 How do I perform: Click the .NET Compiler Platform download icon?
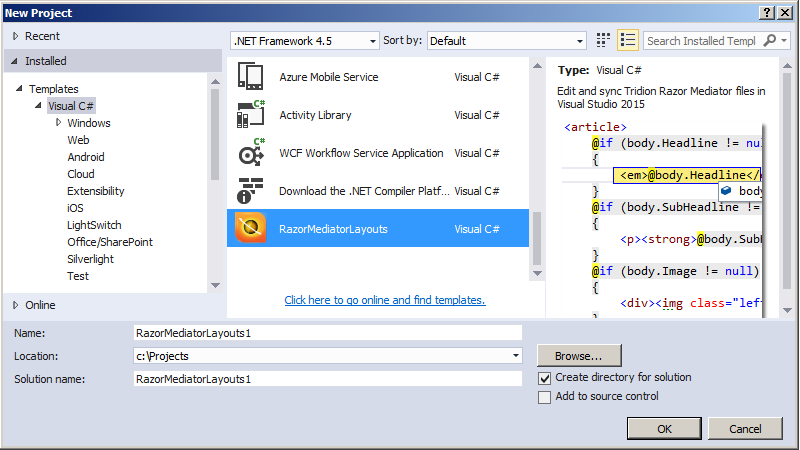pos(250,191)
